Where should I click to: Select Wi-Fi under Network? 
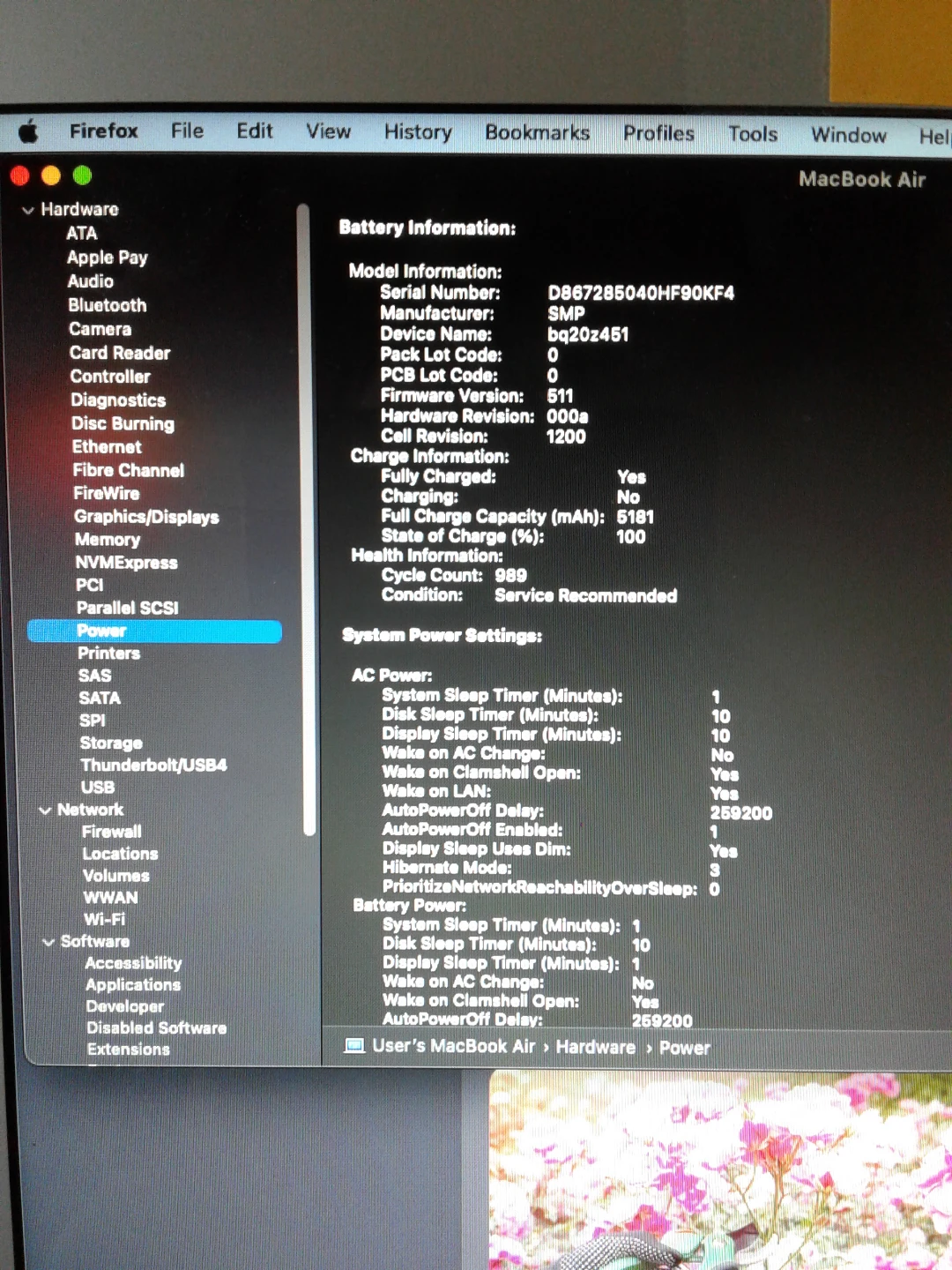105,919
